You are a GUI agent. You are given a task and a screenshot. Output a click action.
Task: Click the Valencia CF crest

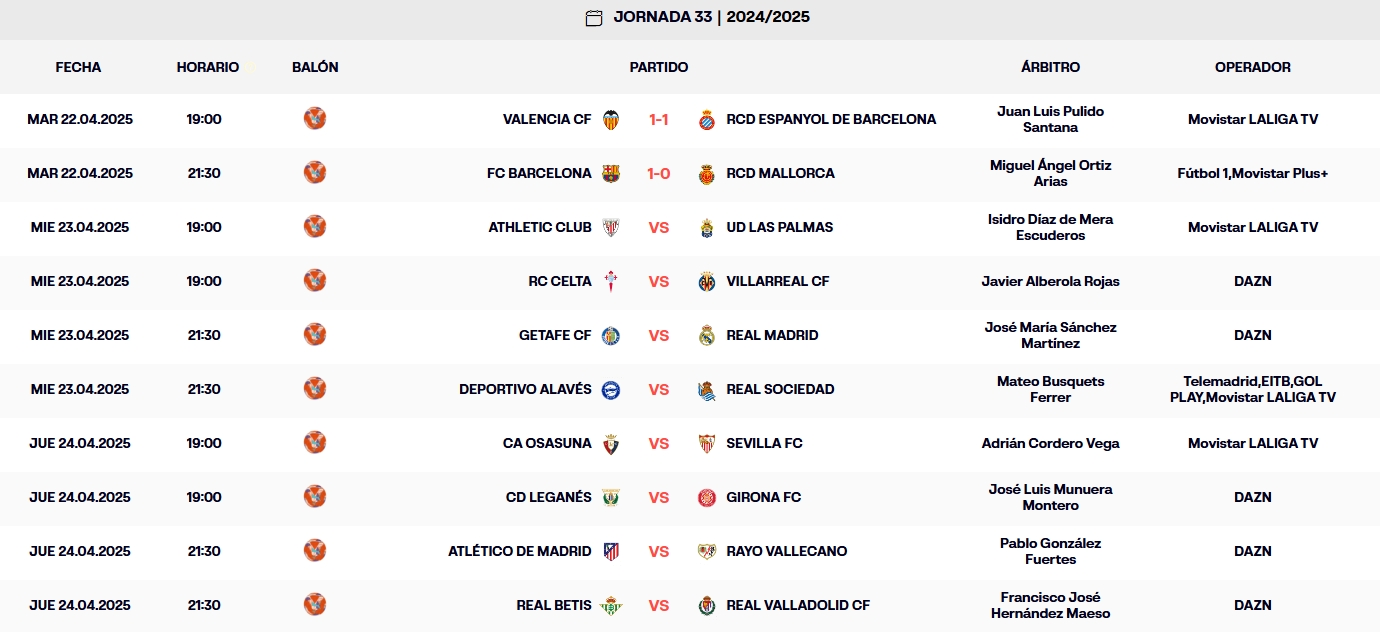tap(611, 120)
